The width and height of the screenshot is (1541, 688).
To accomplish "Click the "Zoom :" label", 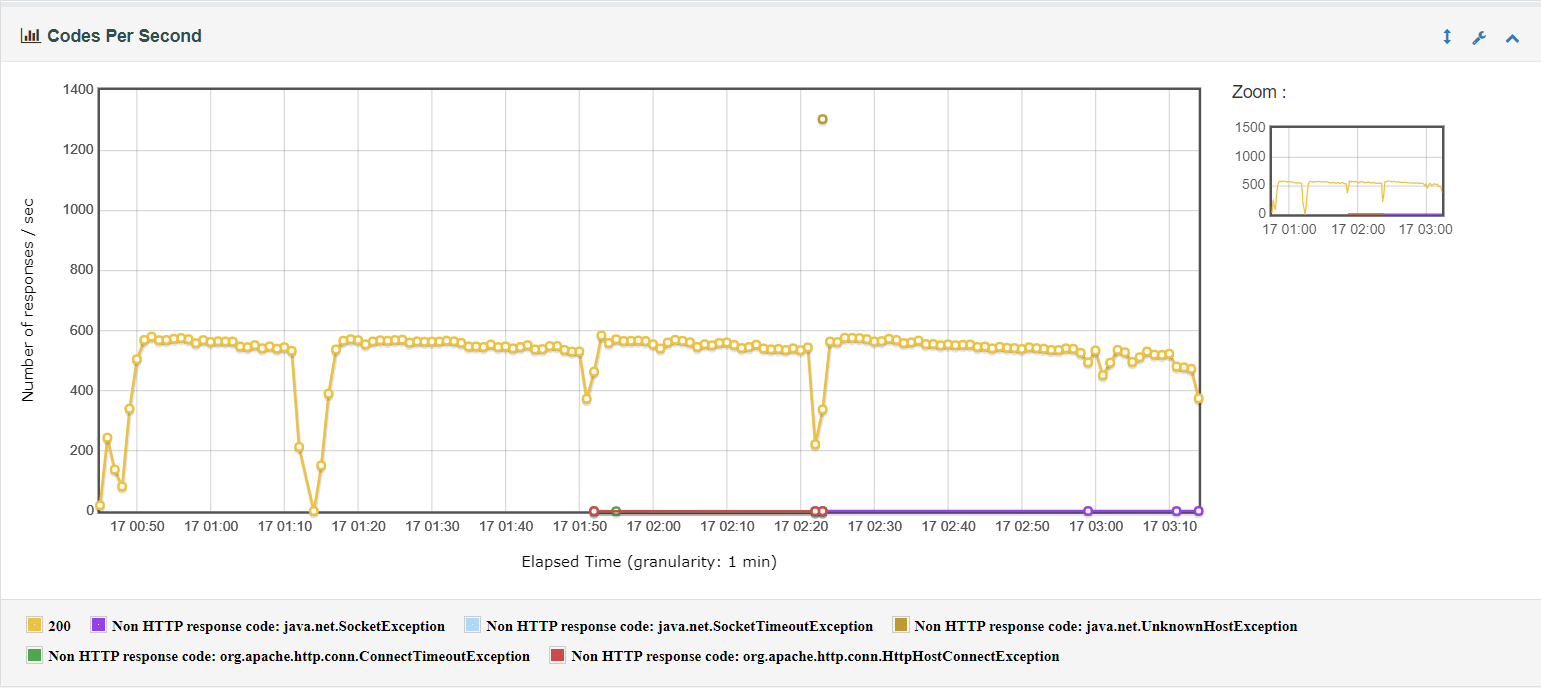I will coord(1259,92).
